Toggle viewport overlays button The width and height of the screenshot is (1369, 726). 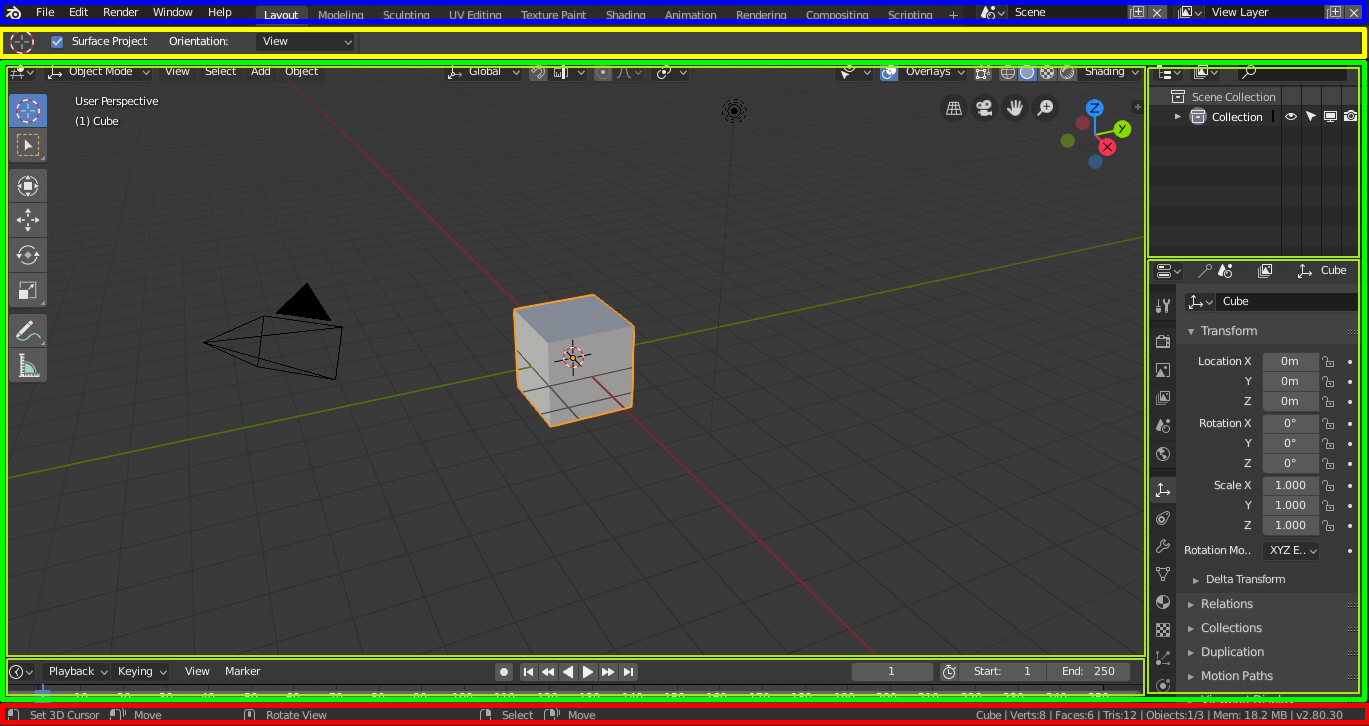(889, 72)
